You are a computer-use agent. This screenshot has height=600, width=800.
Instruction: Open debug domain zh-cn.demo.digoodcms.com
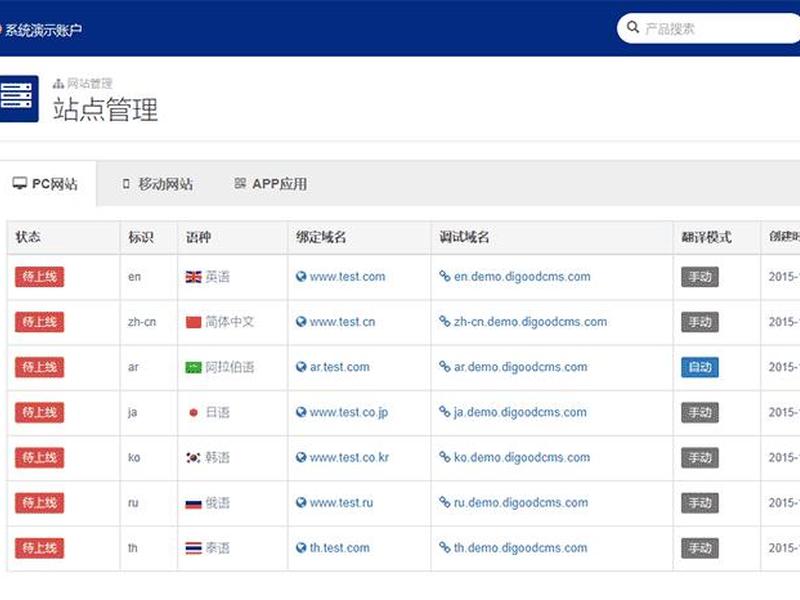pos(530,322)
